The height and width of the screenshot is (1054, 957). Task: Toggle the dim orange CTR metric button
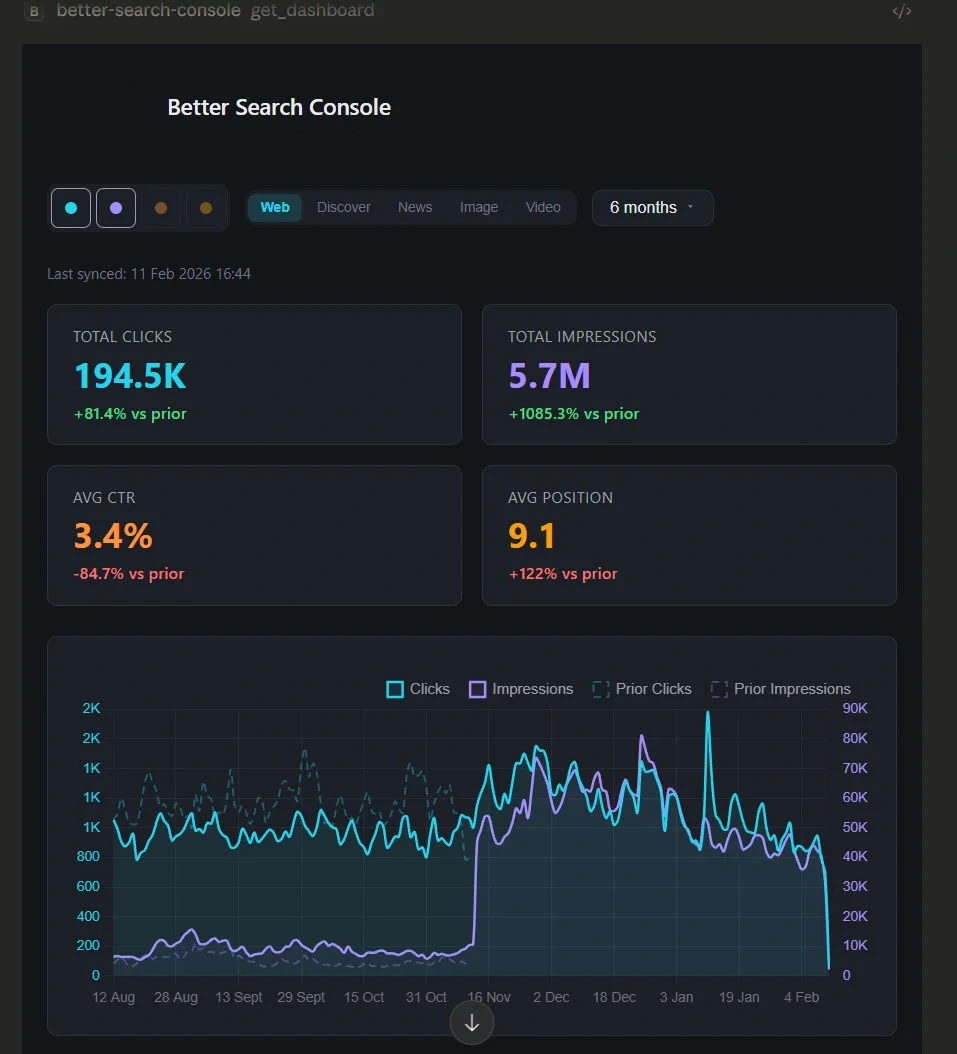[161, 208]
